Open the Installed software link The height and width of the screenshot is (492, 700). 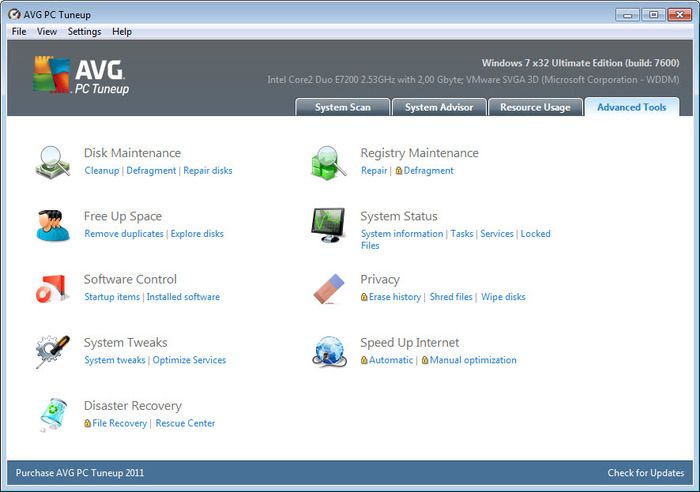183,297
